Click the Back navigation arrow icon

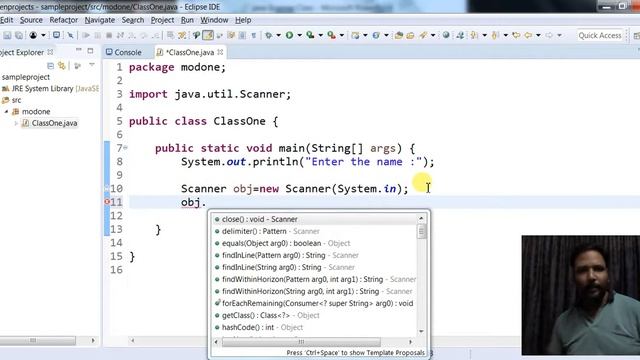tap(528, 35)
